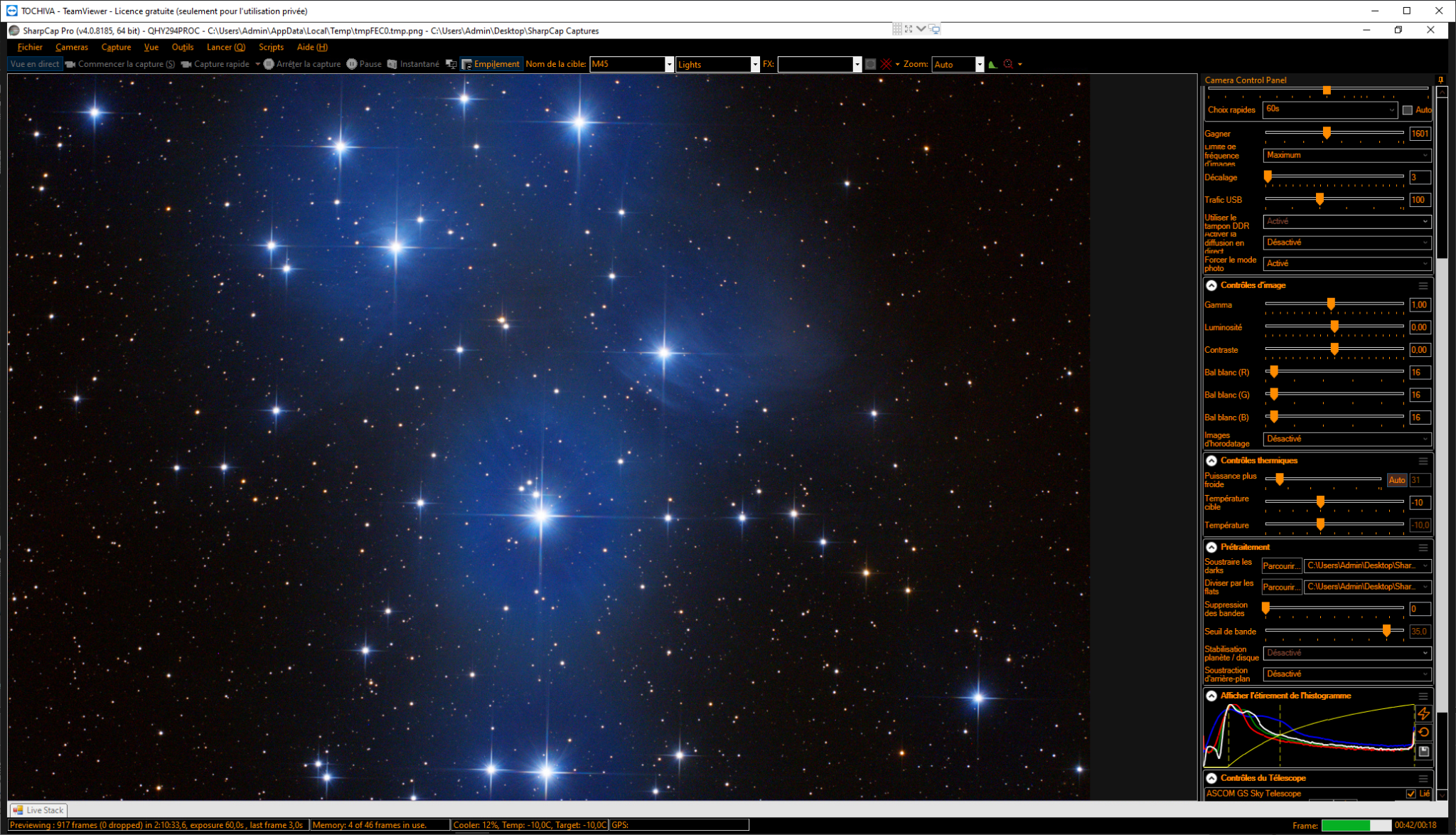Screen dimensions: 1456x835
Task: Click the red reticule crosshair icon
Action: (x=886, y=64)
